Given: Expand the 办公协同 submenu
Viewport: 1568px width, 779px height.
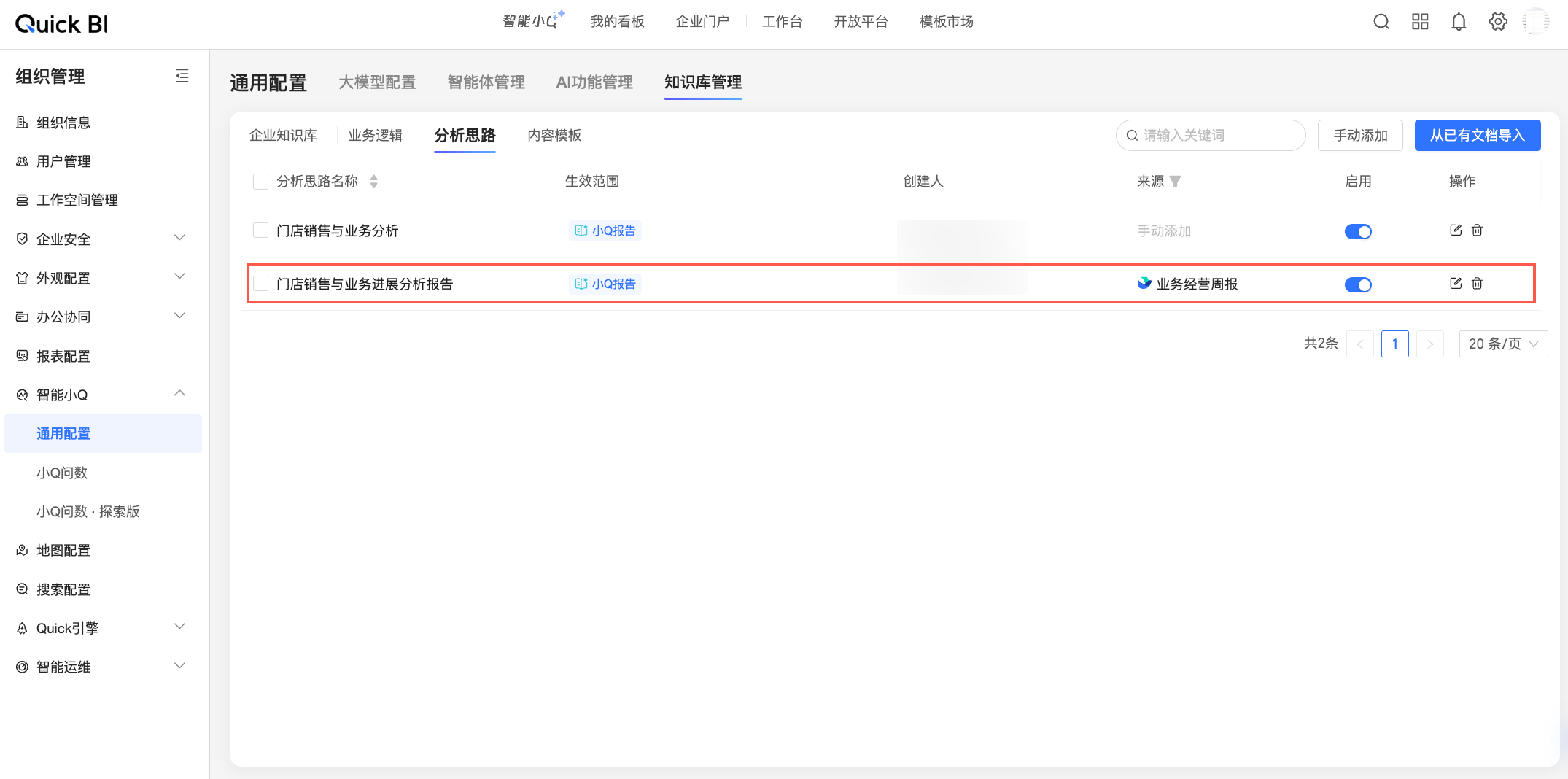Looking at the screenshot, I should click(x=180, y=316).
